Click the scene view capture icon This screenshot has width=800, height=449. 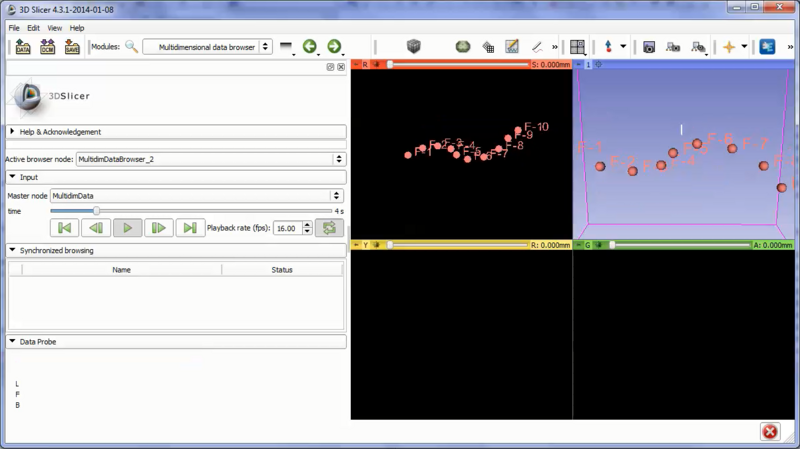tap(673, 47)
